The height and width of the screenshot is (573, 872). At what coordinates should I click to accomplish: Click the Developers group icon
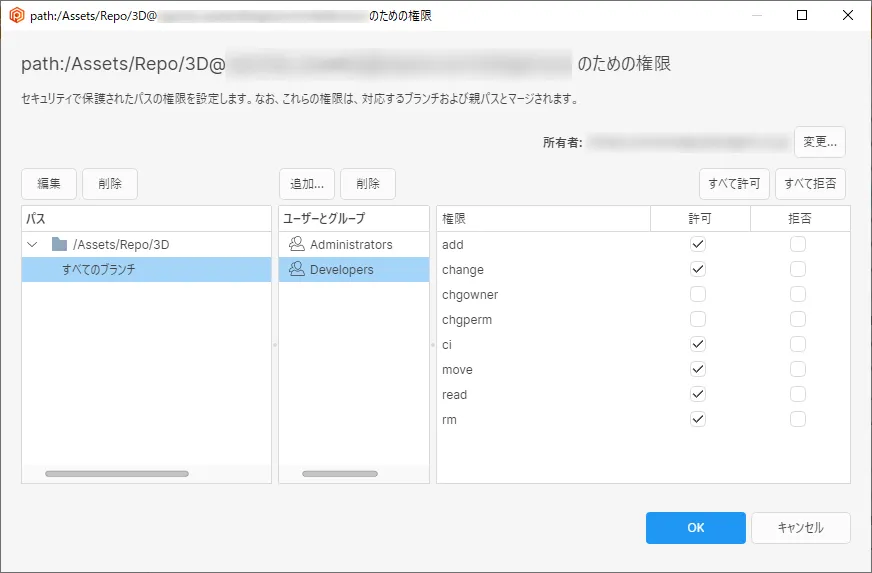[297, 269]
